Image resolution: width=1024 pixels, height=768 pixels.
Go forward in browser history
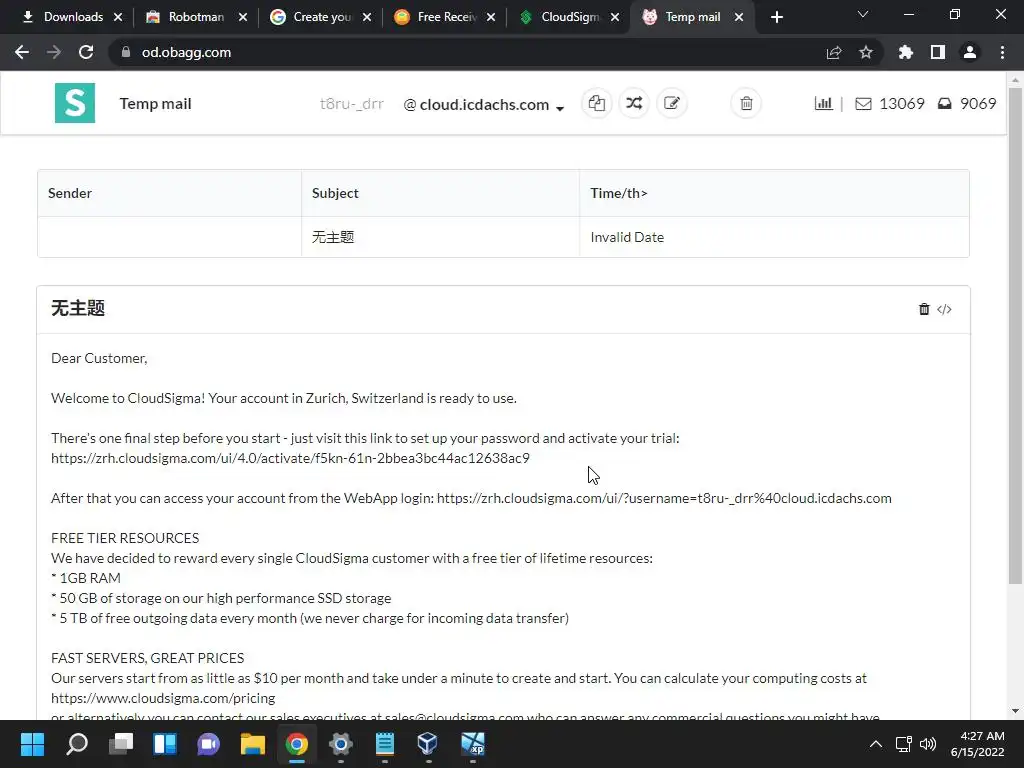coord(54,52)
